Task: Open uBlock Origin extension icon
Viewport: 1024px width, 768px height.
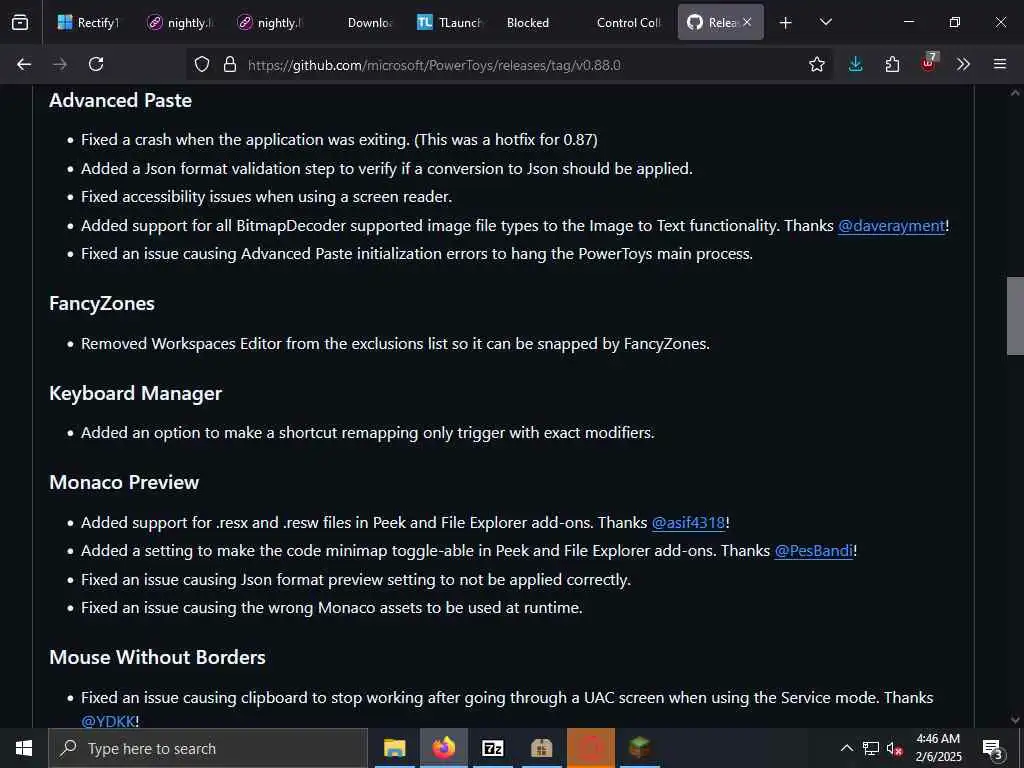Action: click(928, 63)
